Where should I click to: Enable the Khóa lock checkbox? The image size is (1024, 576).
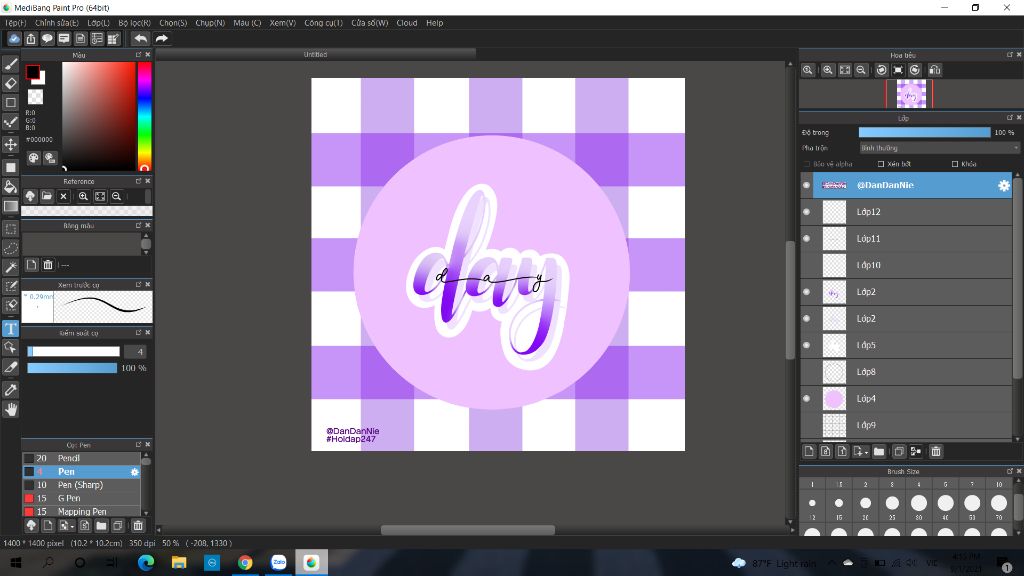955,164
